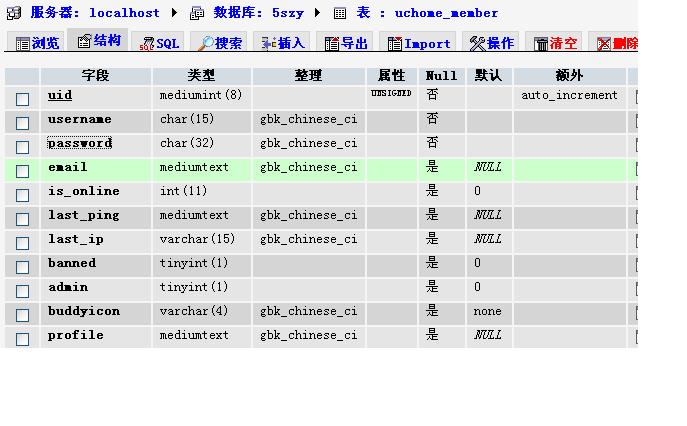
Task: Click the insert icon on 插入 tab
Action: click(x=269, y=43)
